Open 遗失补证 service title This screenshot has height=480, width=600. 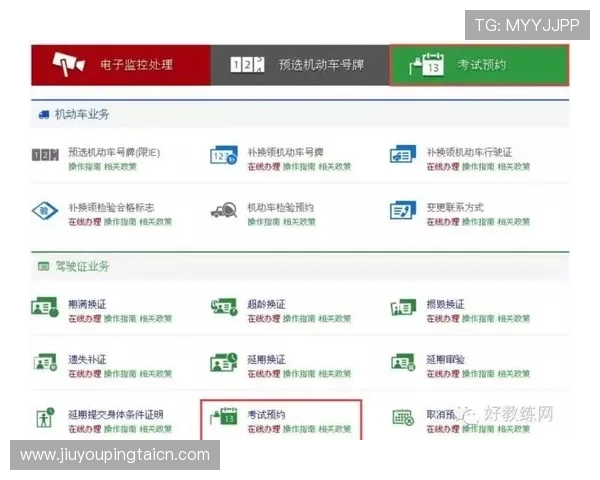pos(87,359)
